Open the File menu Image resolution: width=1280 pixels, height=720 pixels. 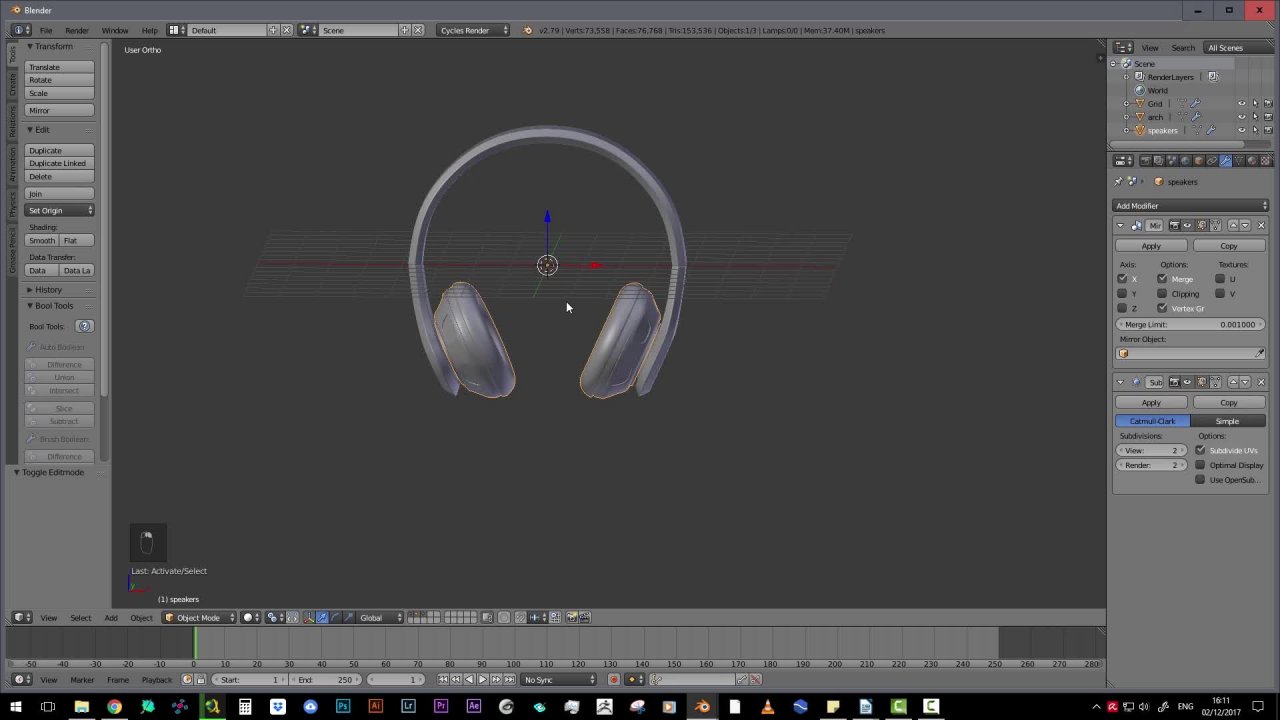[46, 30]
